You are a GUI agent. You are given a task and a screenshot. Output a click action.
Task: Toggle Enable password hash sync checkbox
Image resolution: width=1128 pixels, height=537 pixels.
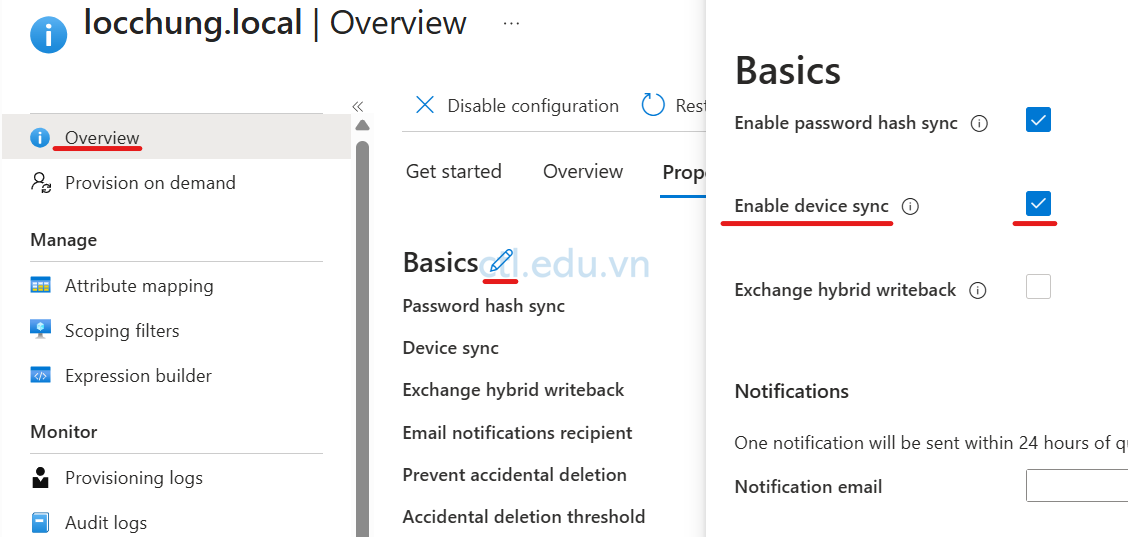[x=1038, y=119]
